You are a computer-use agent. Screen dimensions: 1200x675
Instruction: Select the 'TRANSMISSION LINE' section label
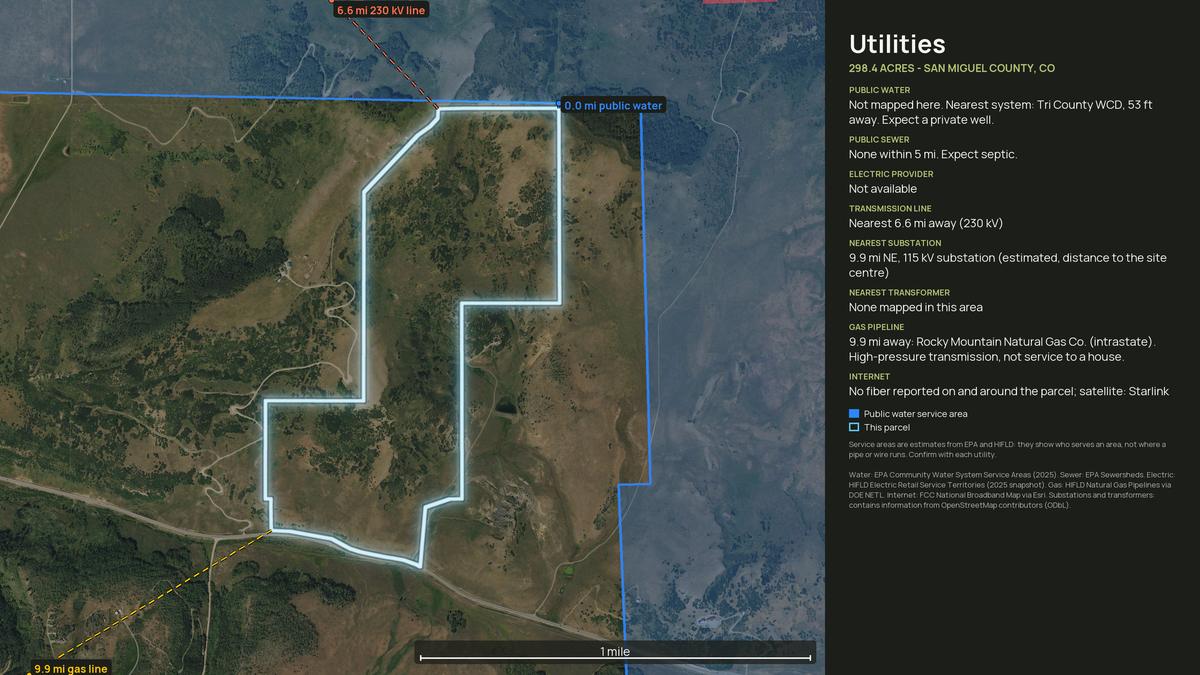point(890,209)
